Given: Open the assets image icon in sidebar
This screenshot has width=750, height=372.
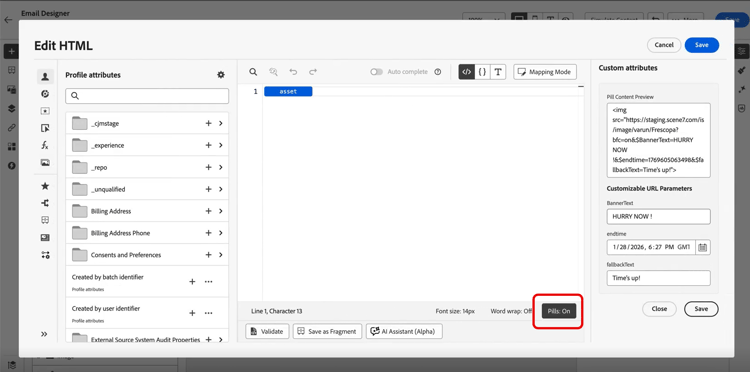Looking at the screenshot, I should pos(45,163).
